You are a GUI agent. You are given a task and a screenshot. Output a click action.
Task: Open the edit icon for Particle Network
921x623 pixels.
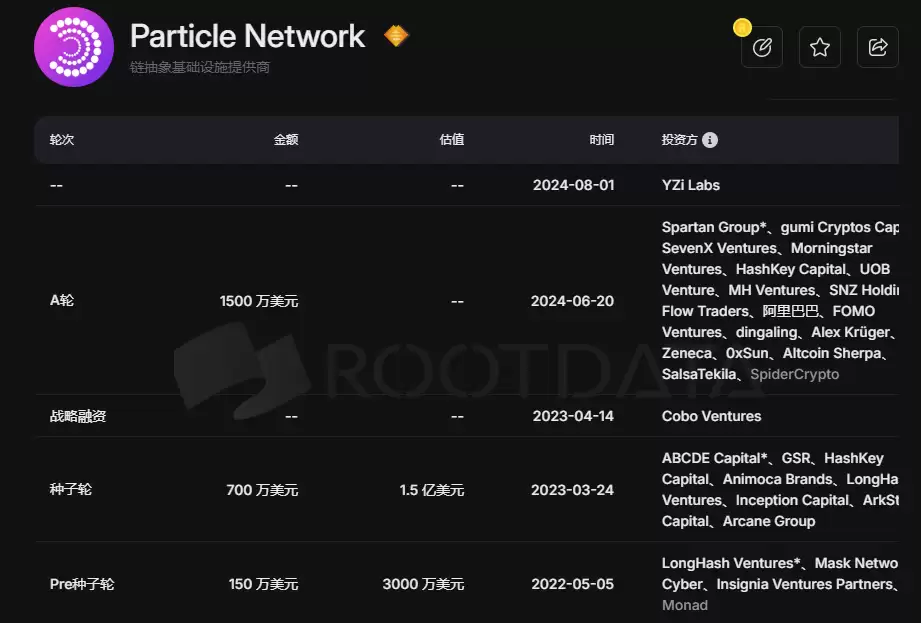[761, 47]
